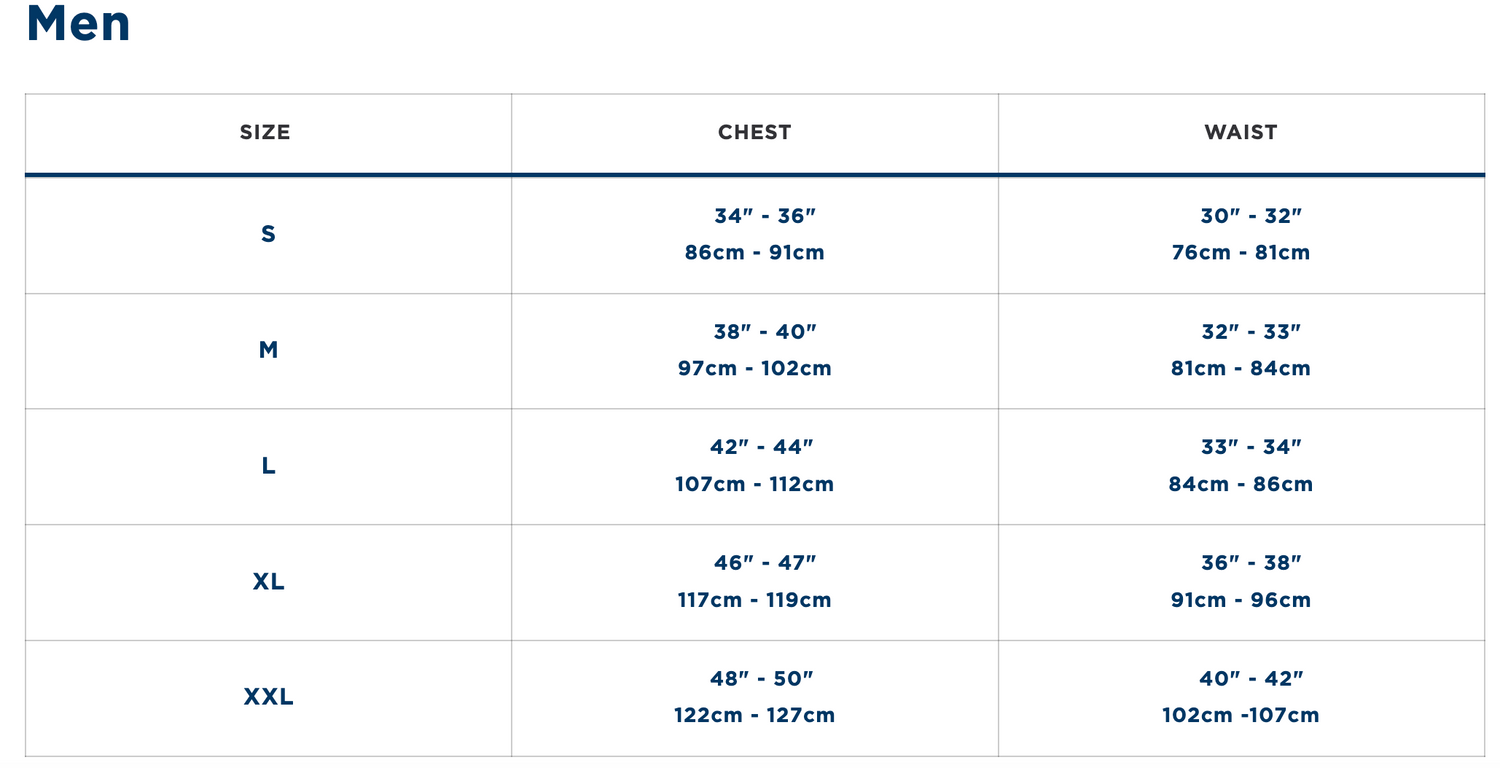
Task: Click the CHEST column header
Action: (x=754, y=132)
